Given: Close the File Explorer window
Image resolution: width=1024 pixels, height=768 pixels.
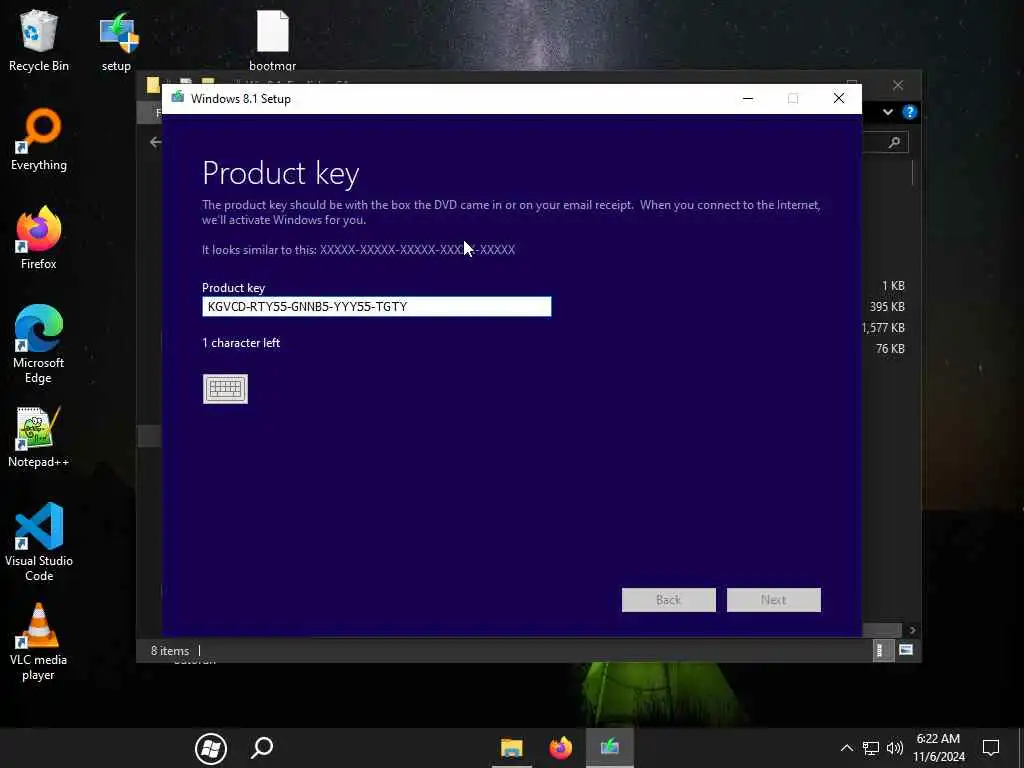Looking at the screenshot, I should 898,85.
